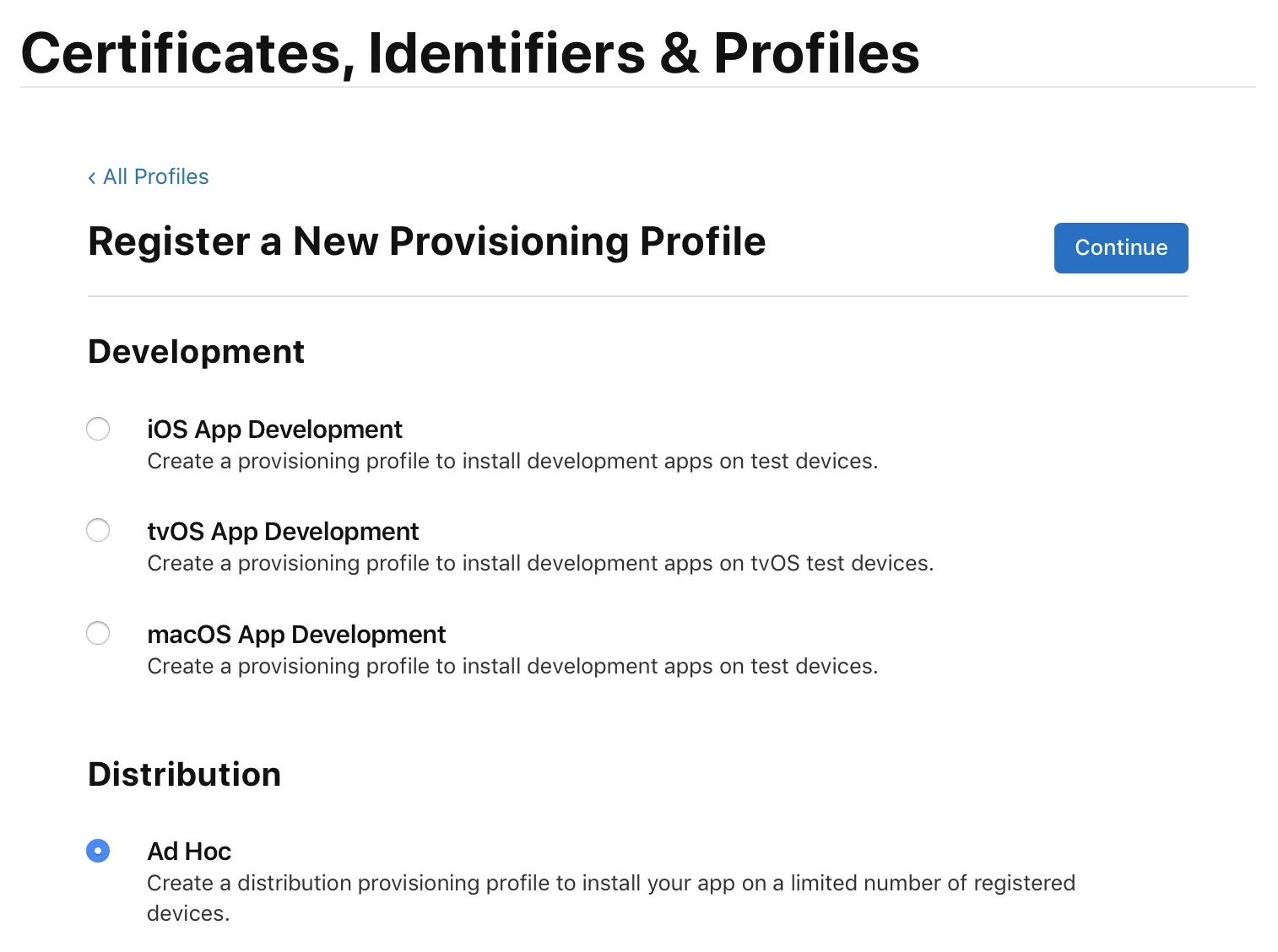Viewport: 1278px width, 952px height.
Task: Click the description under macOS App Development
Action: (512, 667)
